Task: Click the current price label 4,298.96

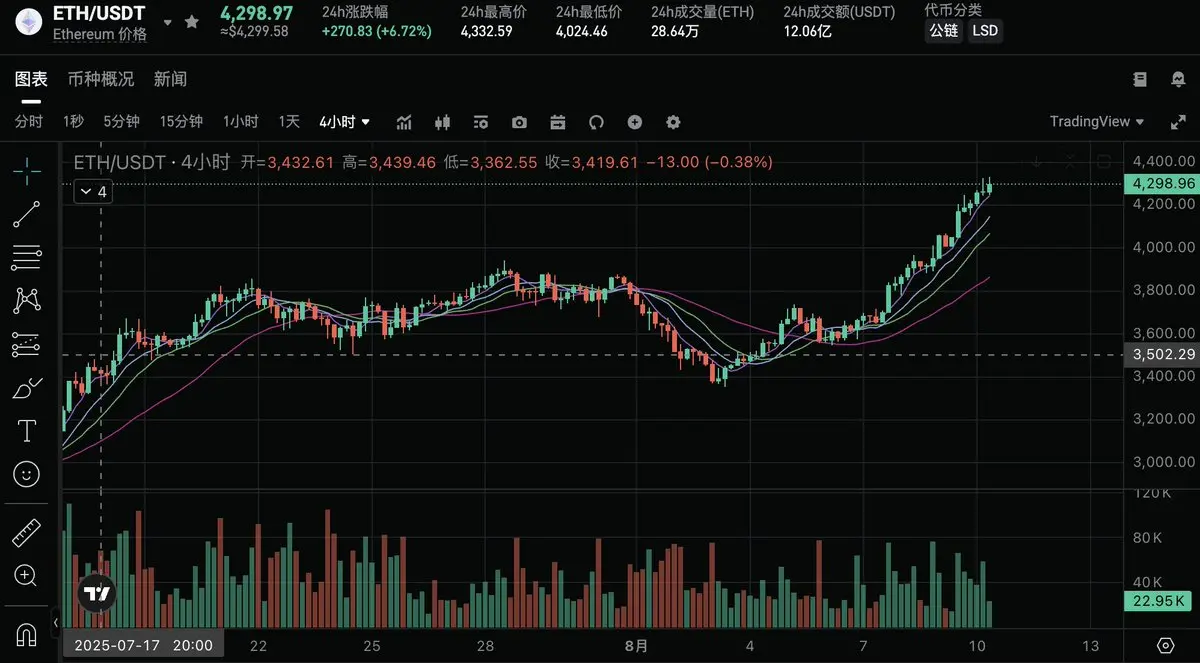Action: pyautogui.click(x=1160, y=184)
